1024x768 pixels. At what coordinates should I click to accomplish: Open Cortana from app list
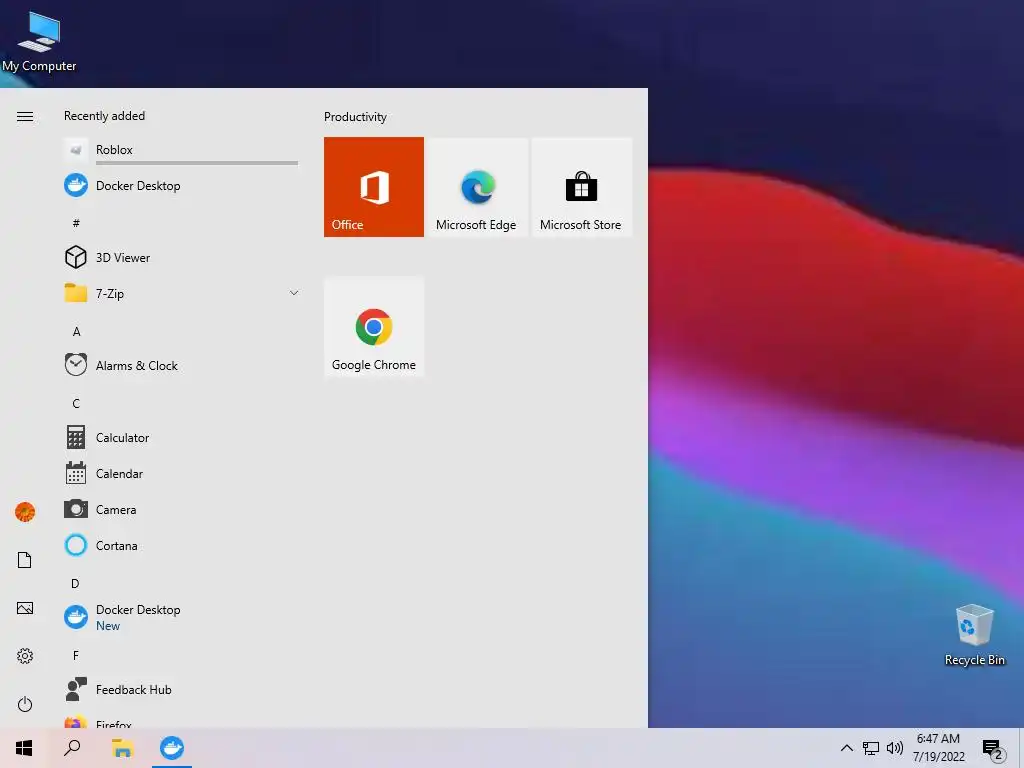point(181,545)
